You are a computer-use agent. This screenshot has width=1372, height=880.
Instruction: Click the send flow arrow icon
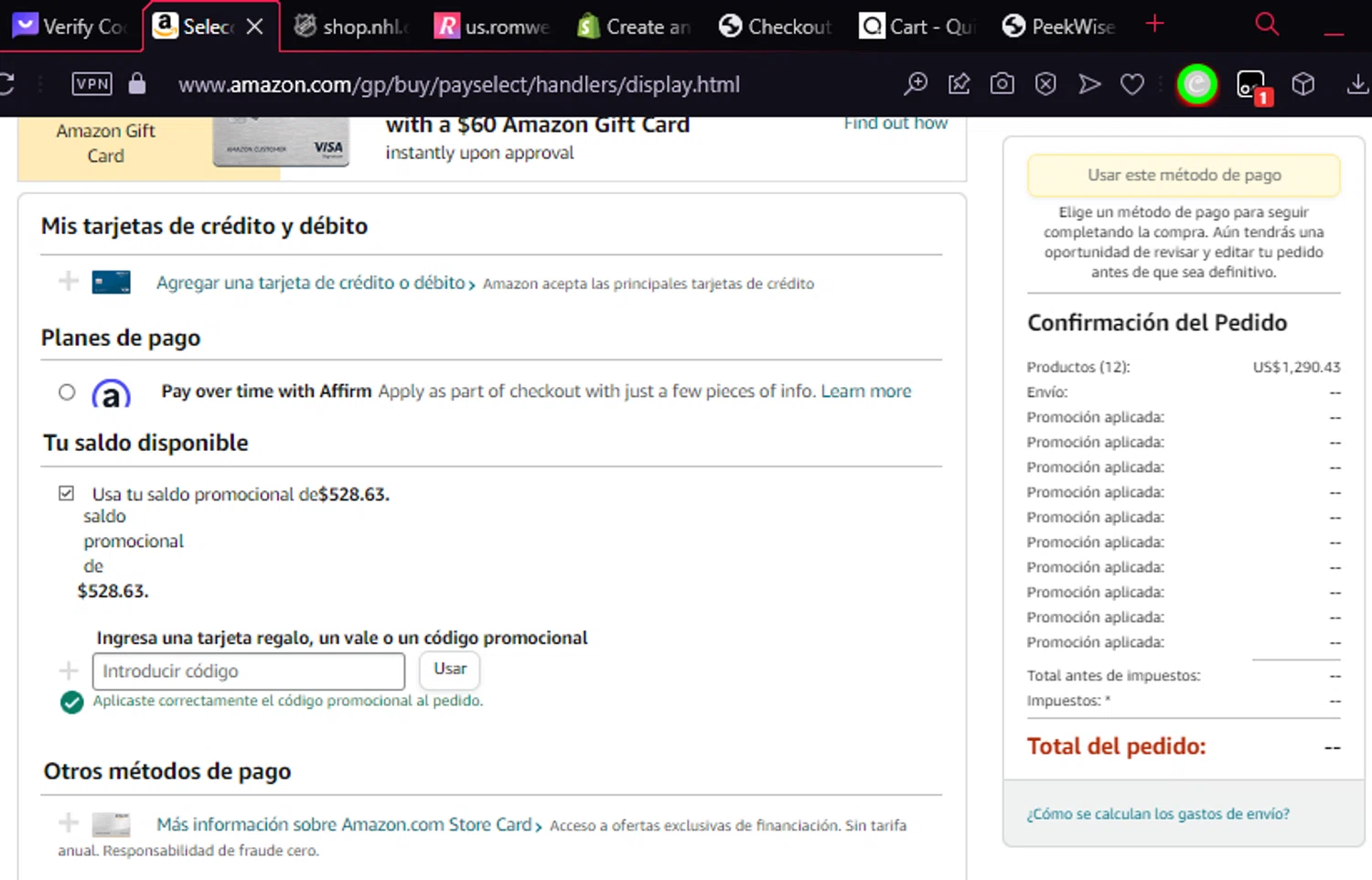(1089, 84)
